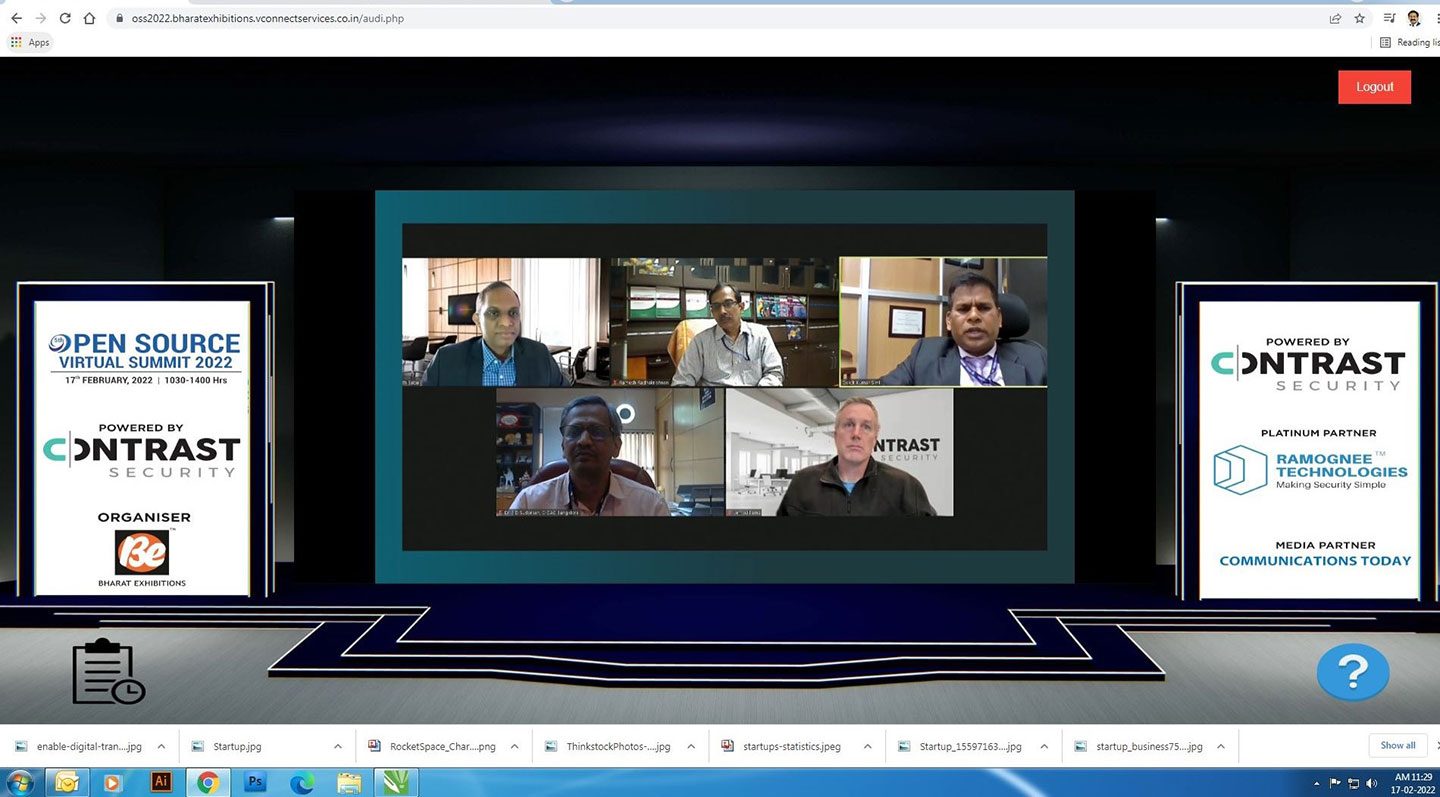Image resolution: width=1440 pixels, height=797 pixels.
Task: Show hidden system tray icons
Action: click(x=1316, y=783)
